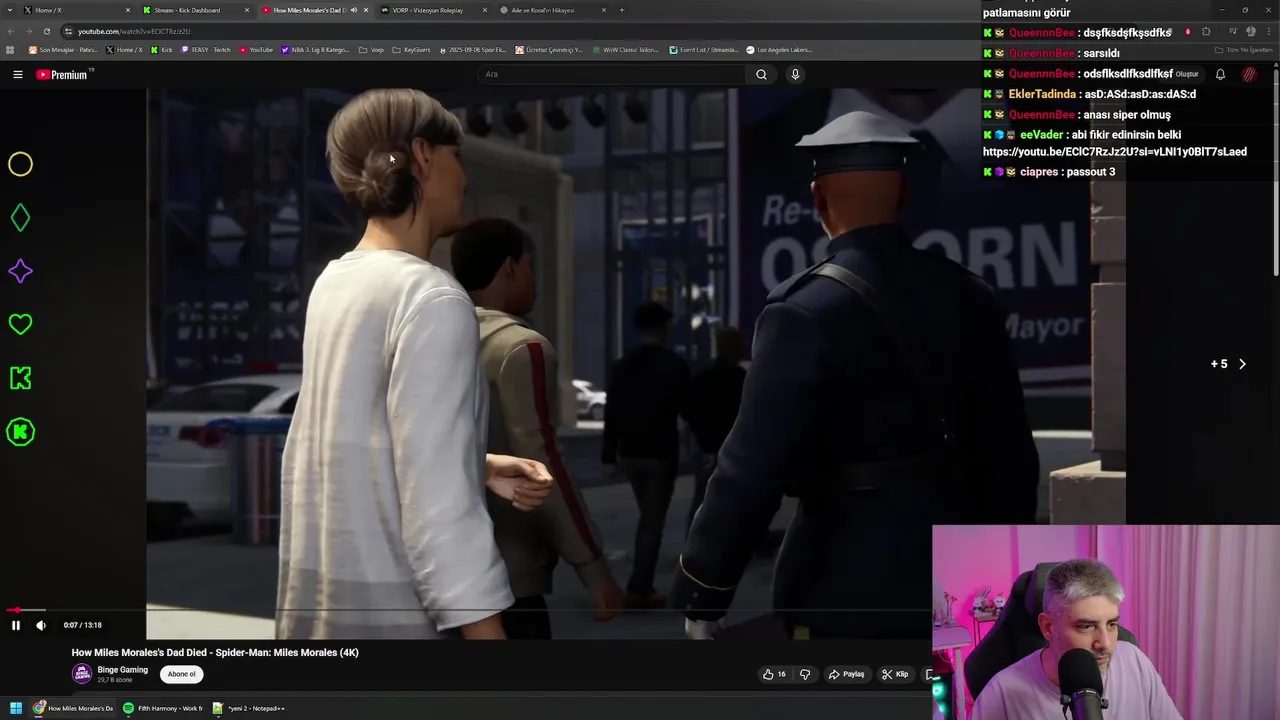This screenshot has width=1280, height=720.
Task: Open the YouTube hamburger guide menu
Action: (17, 74)
